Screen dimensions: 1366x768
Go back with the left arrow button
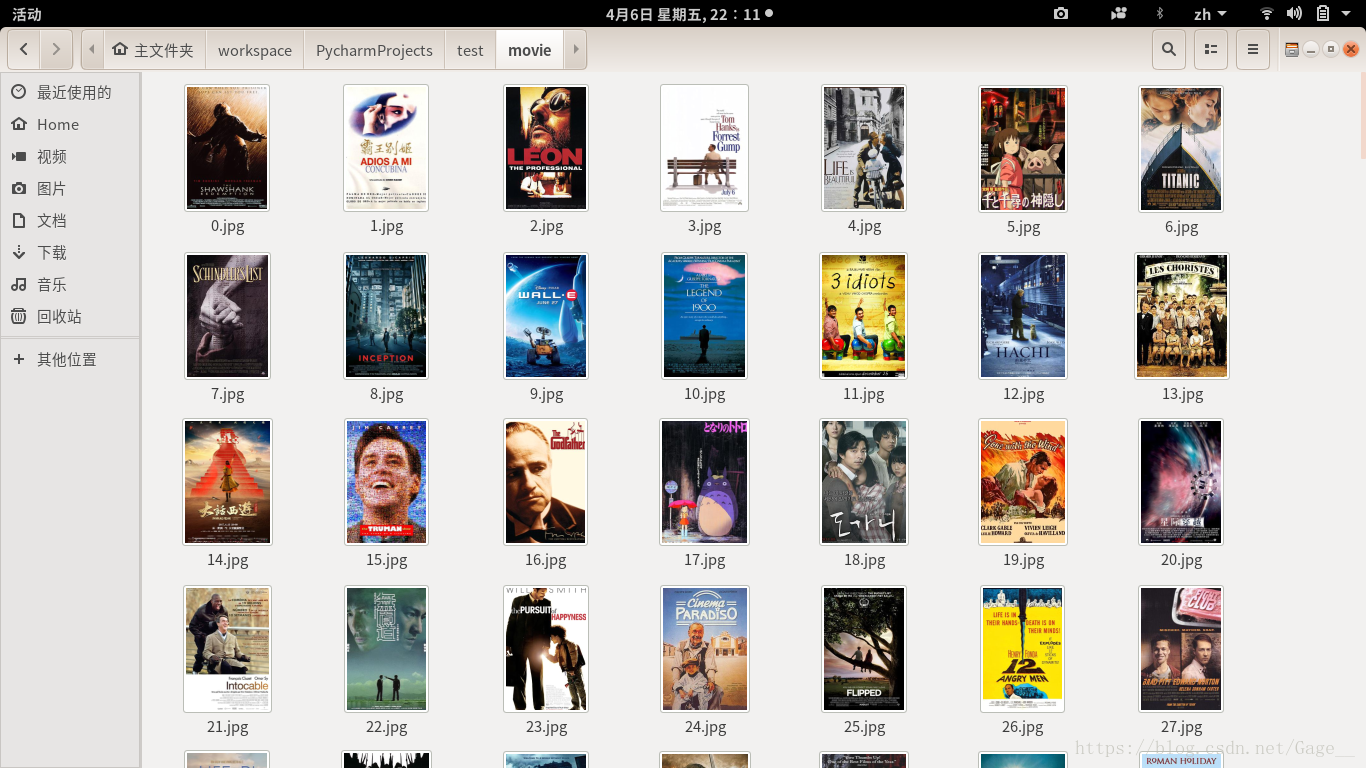point(24,50)
